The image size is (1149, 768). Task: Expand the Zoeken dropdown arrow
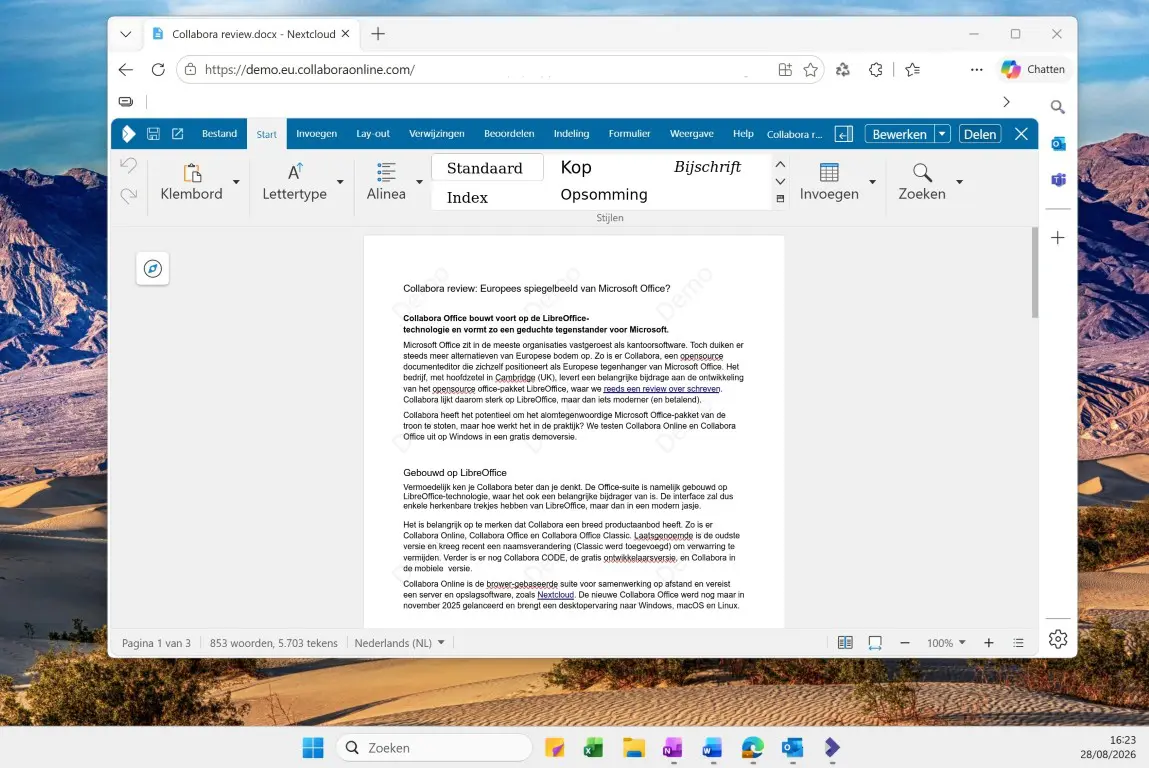(959, 182)
